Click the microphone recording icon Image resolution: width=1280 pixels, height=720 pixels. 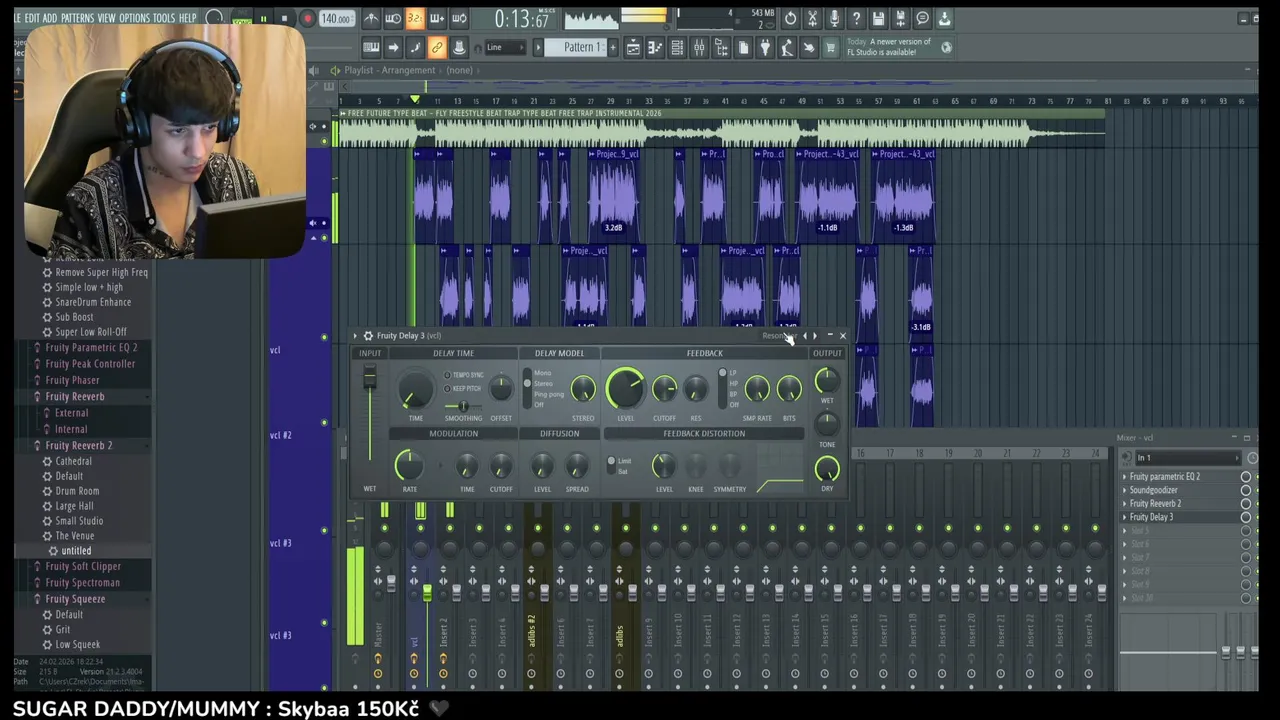coord(834,18)
